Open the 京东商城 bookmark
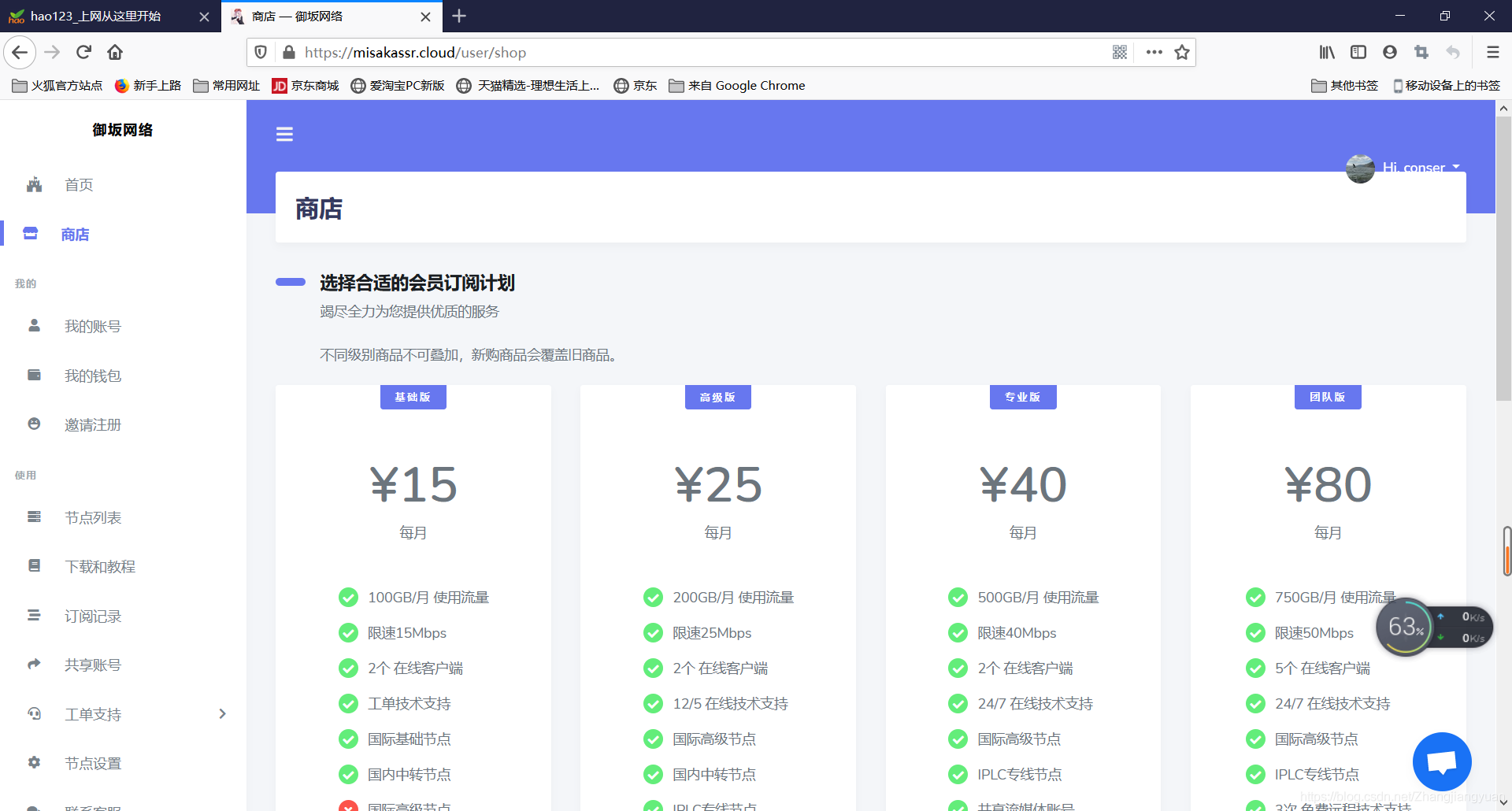 (x=306, y=86)
